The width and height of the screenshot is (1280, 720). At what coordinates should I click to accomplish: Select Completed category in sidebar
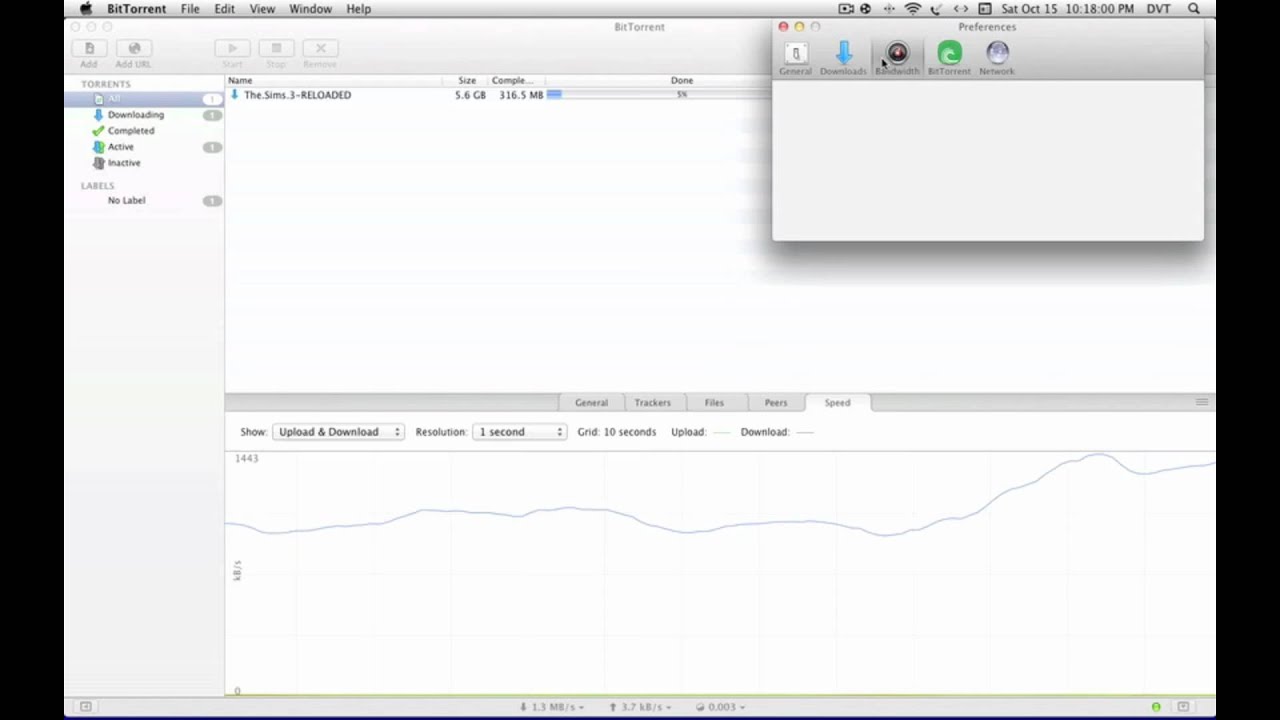(x=145, y=131)
